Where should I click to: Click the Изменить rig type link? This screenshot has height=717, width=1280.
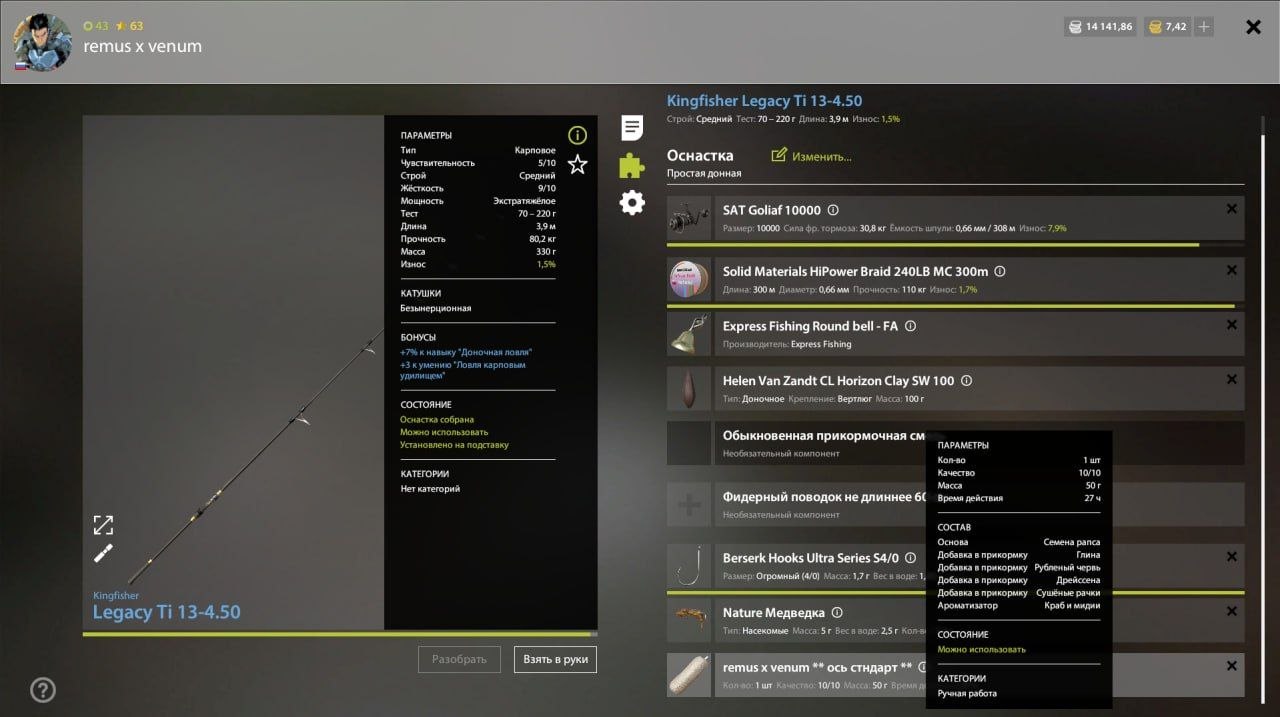[811, 157]
